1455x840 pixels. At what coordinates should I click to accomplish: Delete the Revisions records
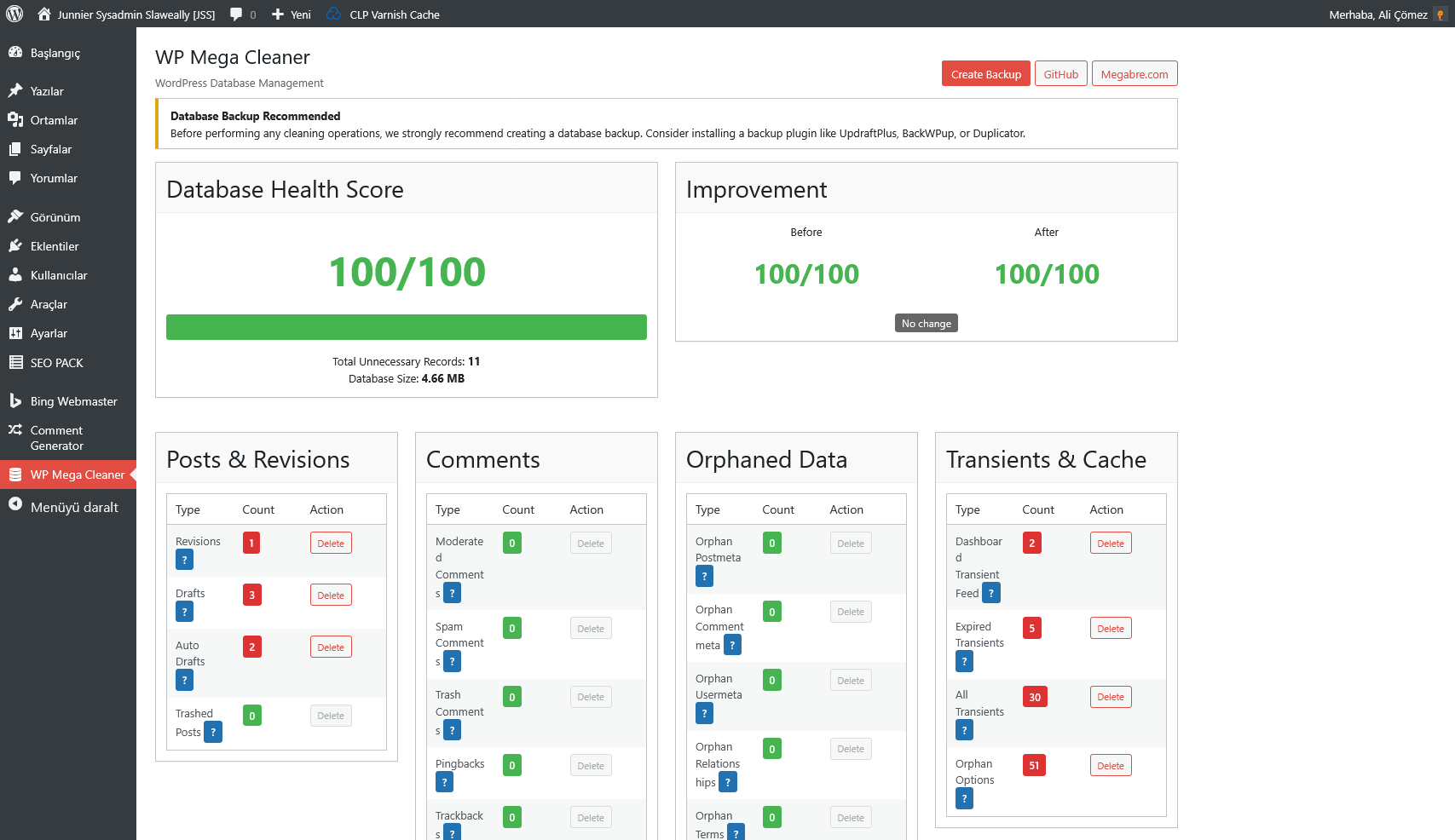click(331, 544)
